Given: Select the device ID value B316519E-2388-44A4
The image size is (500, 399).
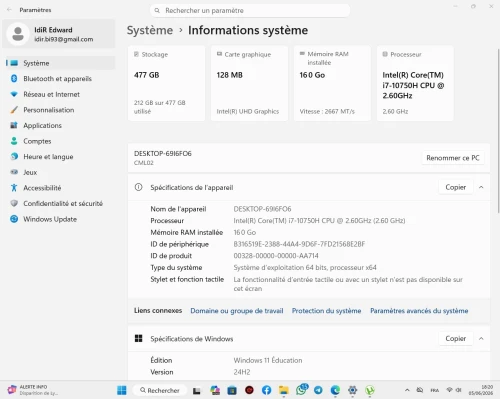Looking at the screenshot, I should [299, 244].
